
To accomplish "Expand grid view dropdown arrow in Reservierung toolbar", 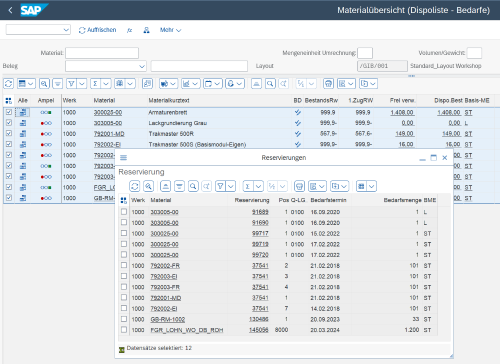I will point(372,186).
